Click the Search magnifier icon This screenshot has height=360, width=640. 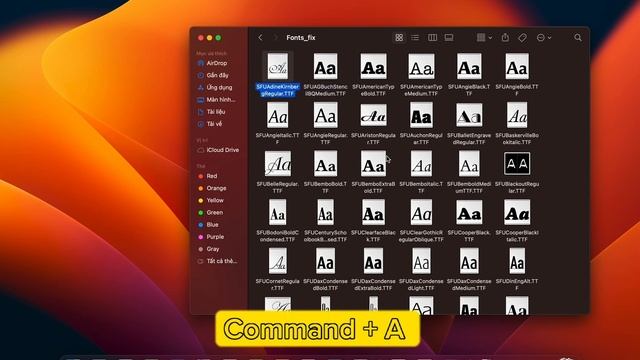578,38
